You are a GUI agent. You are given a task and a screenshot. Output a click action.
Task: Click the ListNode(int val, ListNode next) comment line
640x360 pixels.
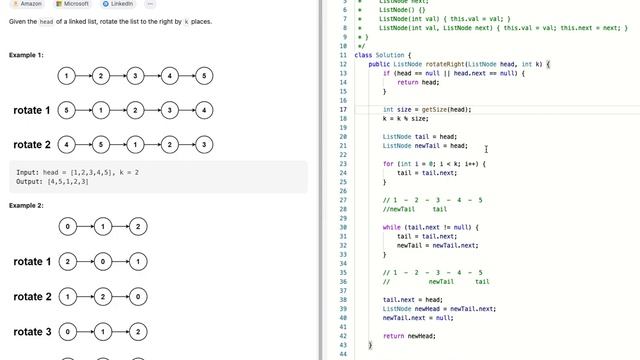pyautogui.click(x=503, y=28)
